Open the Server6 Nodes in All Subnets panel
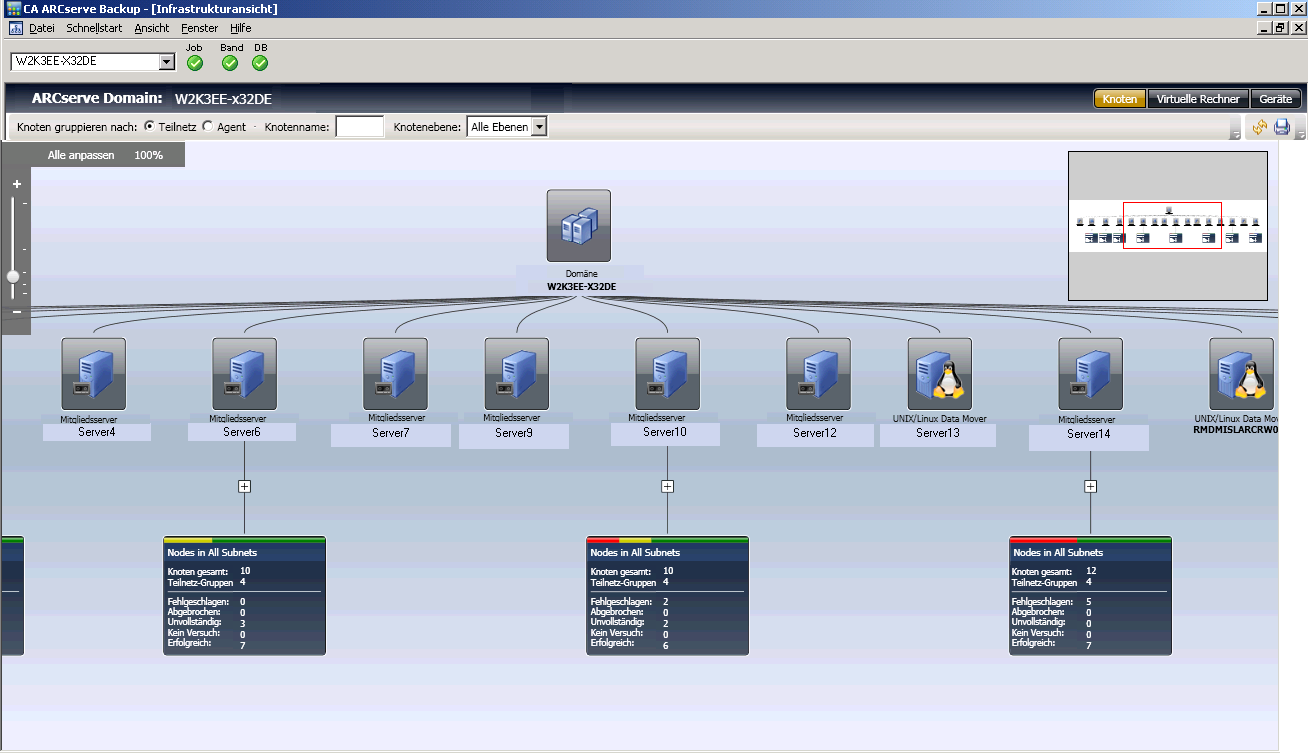Screen dimensions: 1308x753 [x=245, y=596]
